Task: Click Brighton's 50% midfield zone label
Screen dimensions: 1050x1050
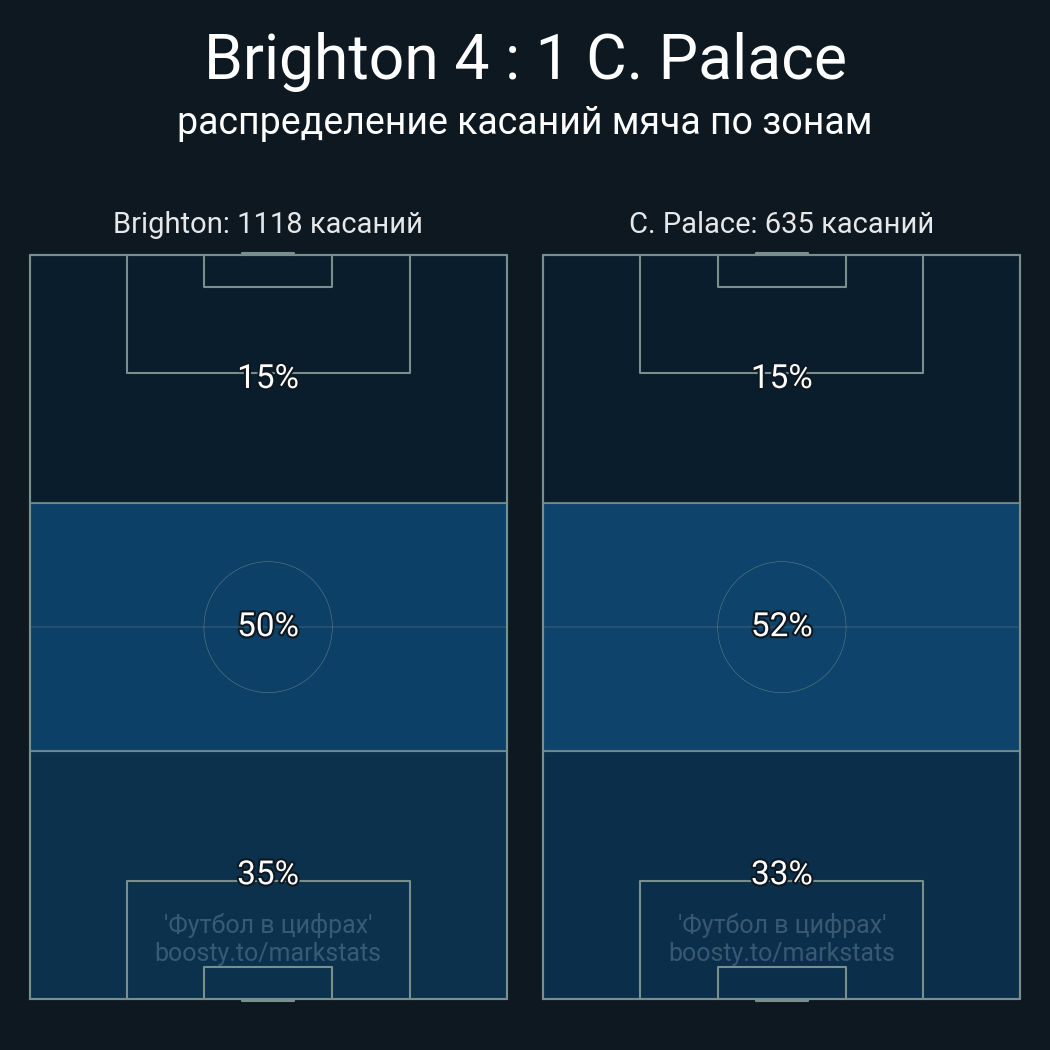Action: (x=268, y=626)
